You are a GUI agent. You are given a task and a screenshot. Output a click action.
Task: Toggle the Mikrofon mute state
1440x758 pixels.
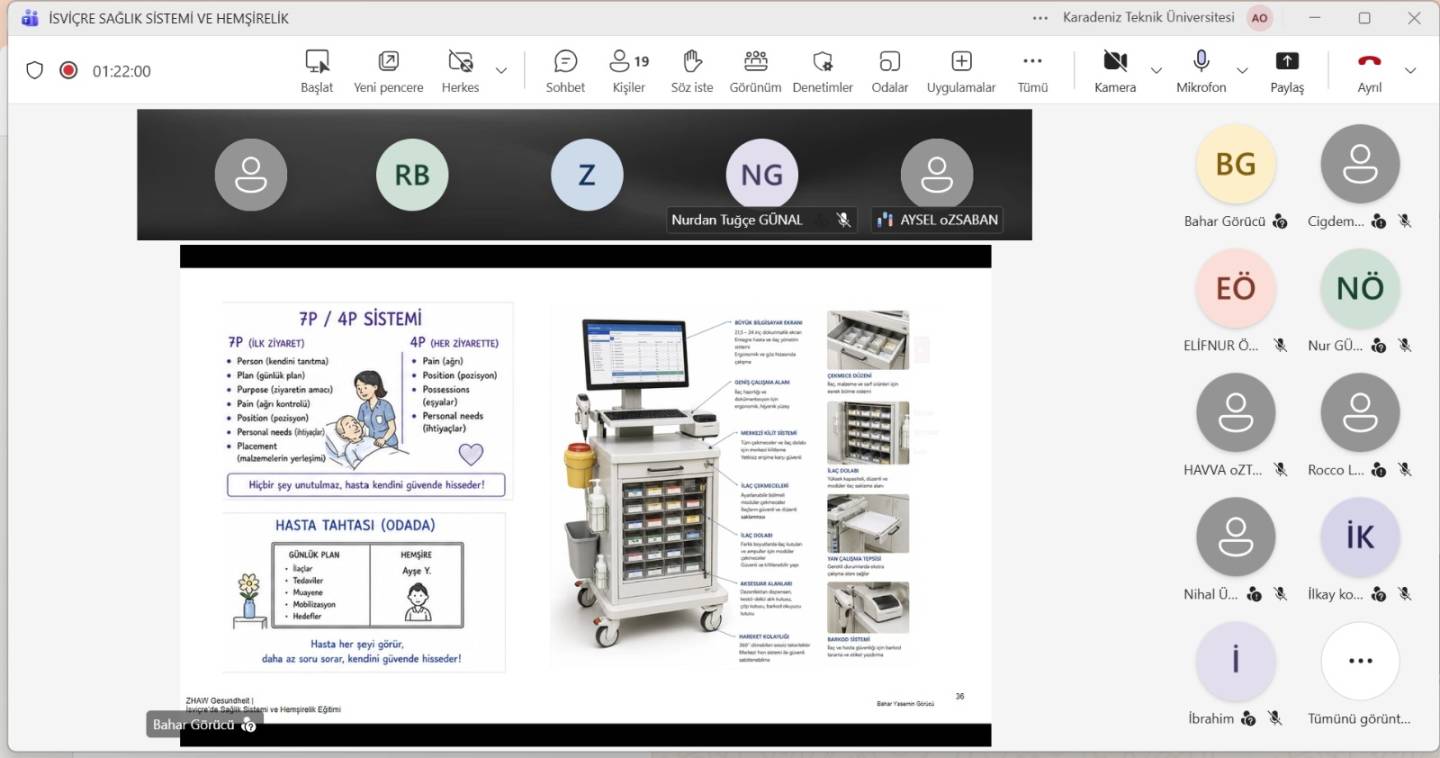tap(1200, 70)
